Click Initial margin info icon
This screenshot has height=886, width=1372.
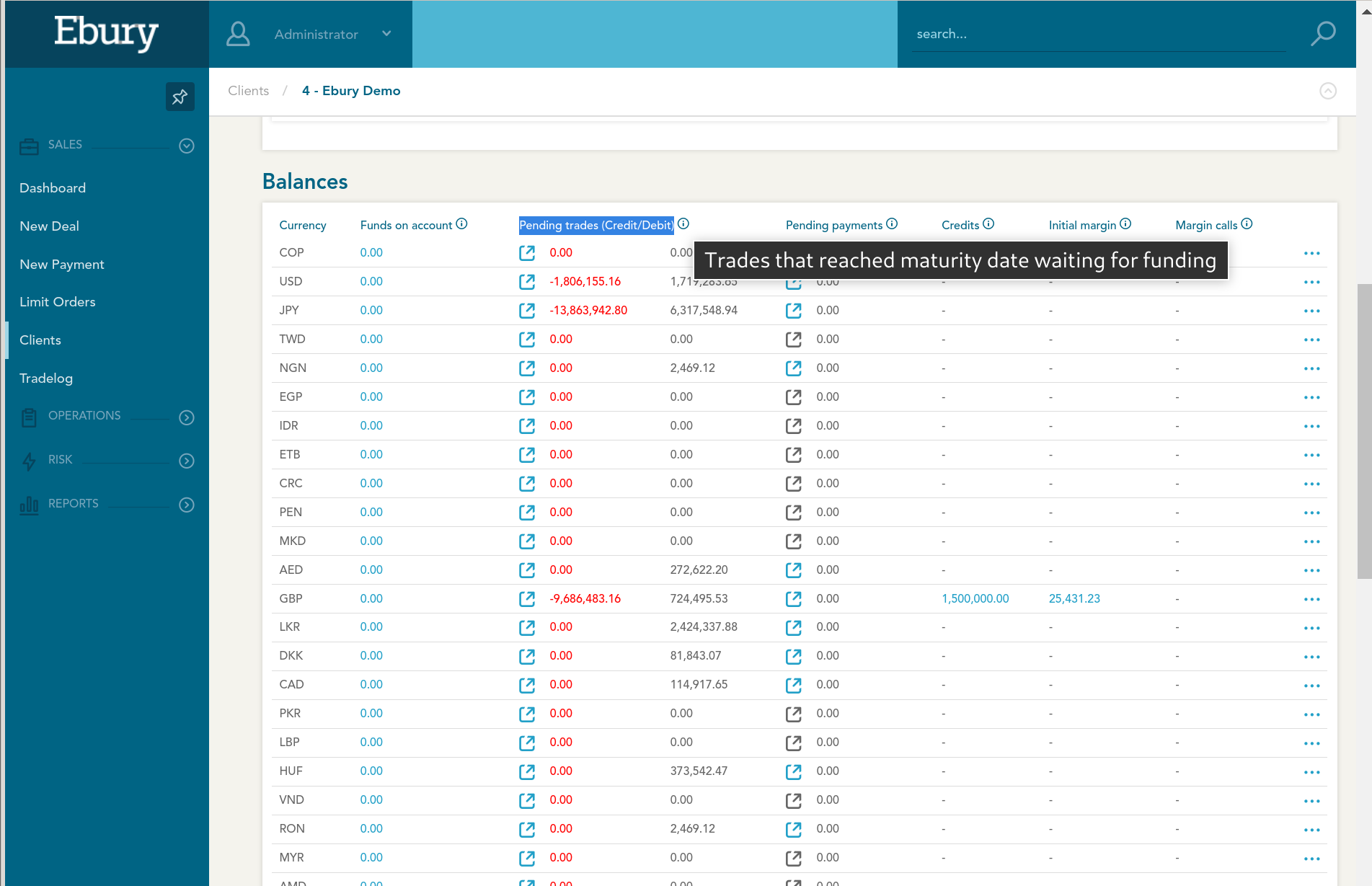[x=1126, y=224]
